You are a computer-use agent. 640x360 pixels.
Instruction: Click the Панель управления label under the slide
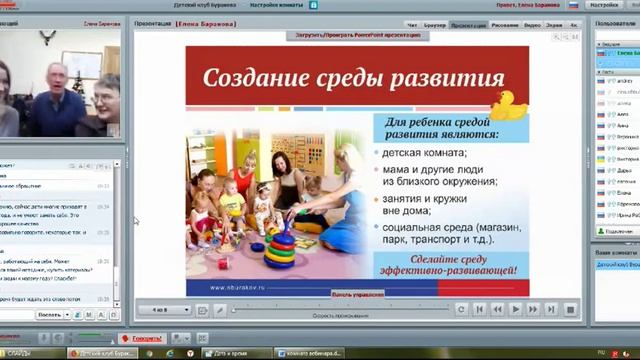click(358, 294)
